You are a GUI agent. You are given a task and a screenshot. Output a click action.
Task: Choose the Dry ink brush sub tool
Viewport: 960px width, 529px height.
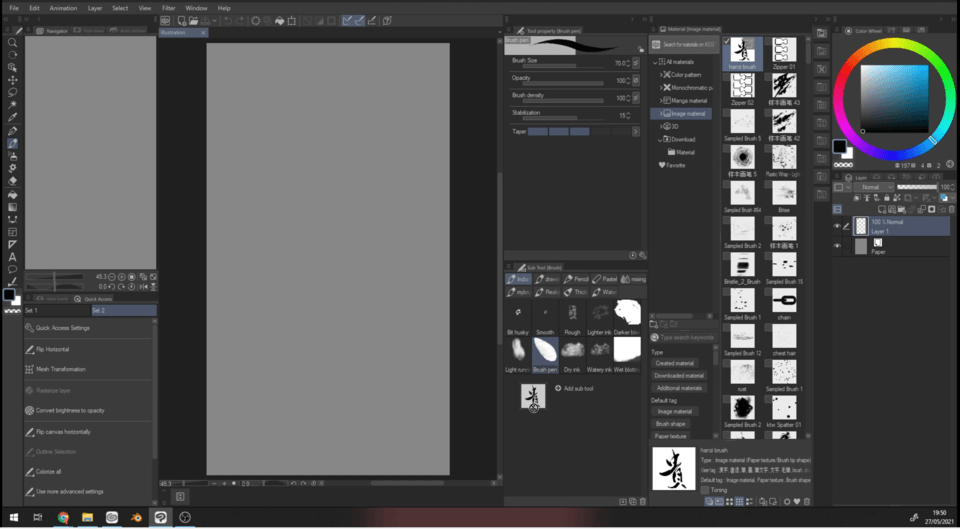(572, 355)
